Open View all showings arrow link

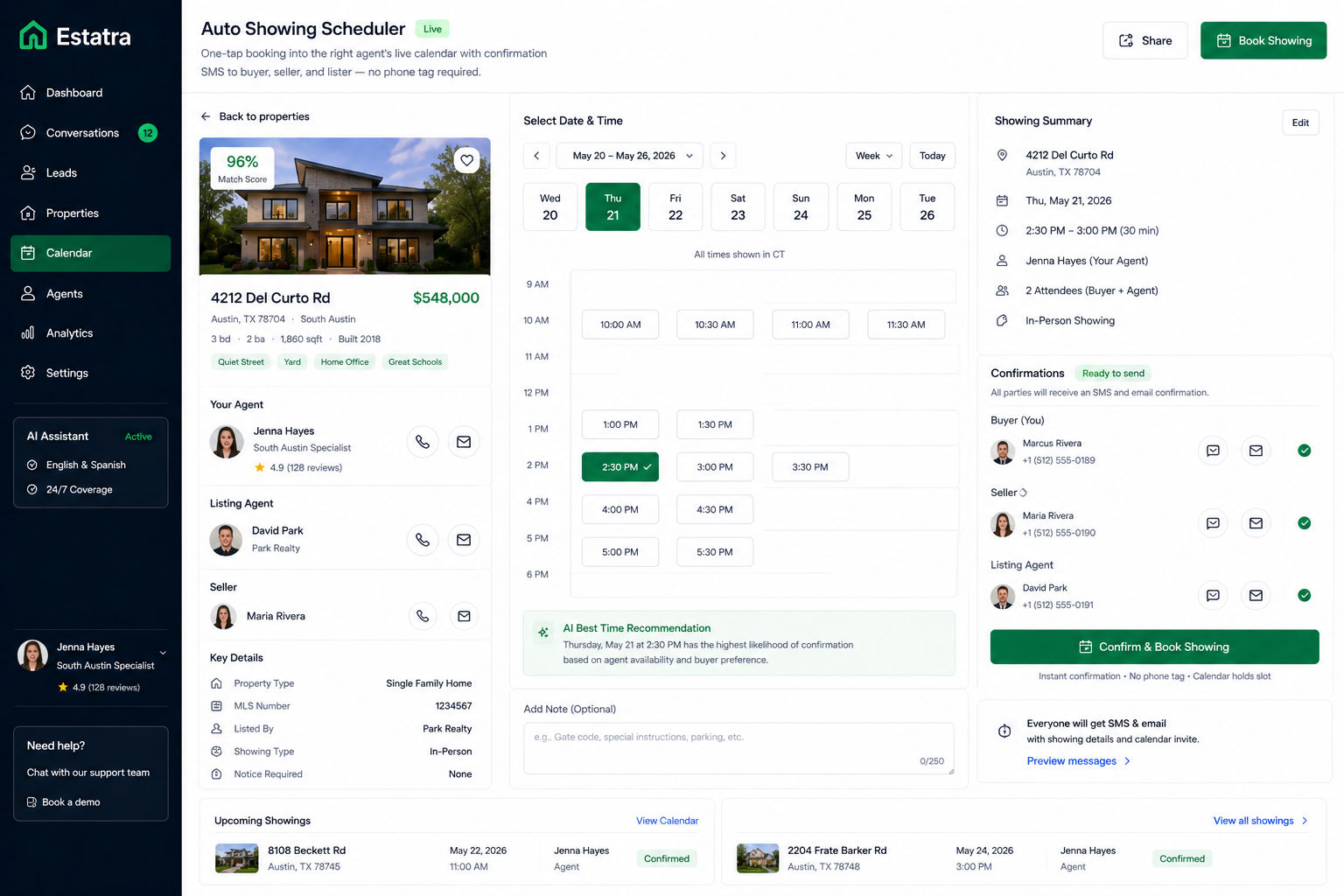coord(1261,821)
